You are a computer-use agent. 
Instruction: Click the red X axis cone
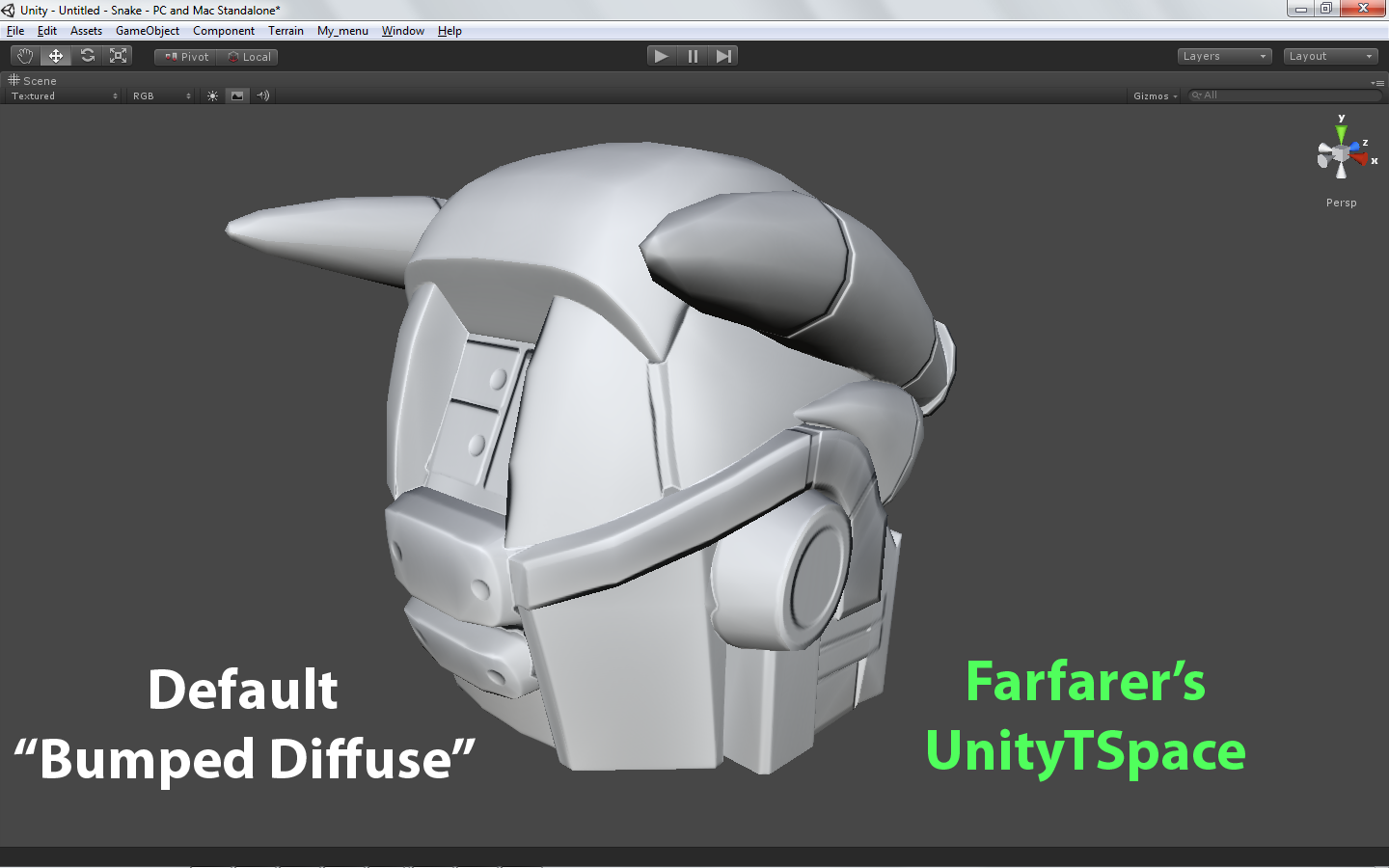[x=1362, y=158]
